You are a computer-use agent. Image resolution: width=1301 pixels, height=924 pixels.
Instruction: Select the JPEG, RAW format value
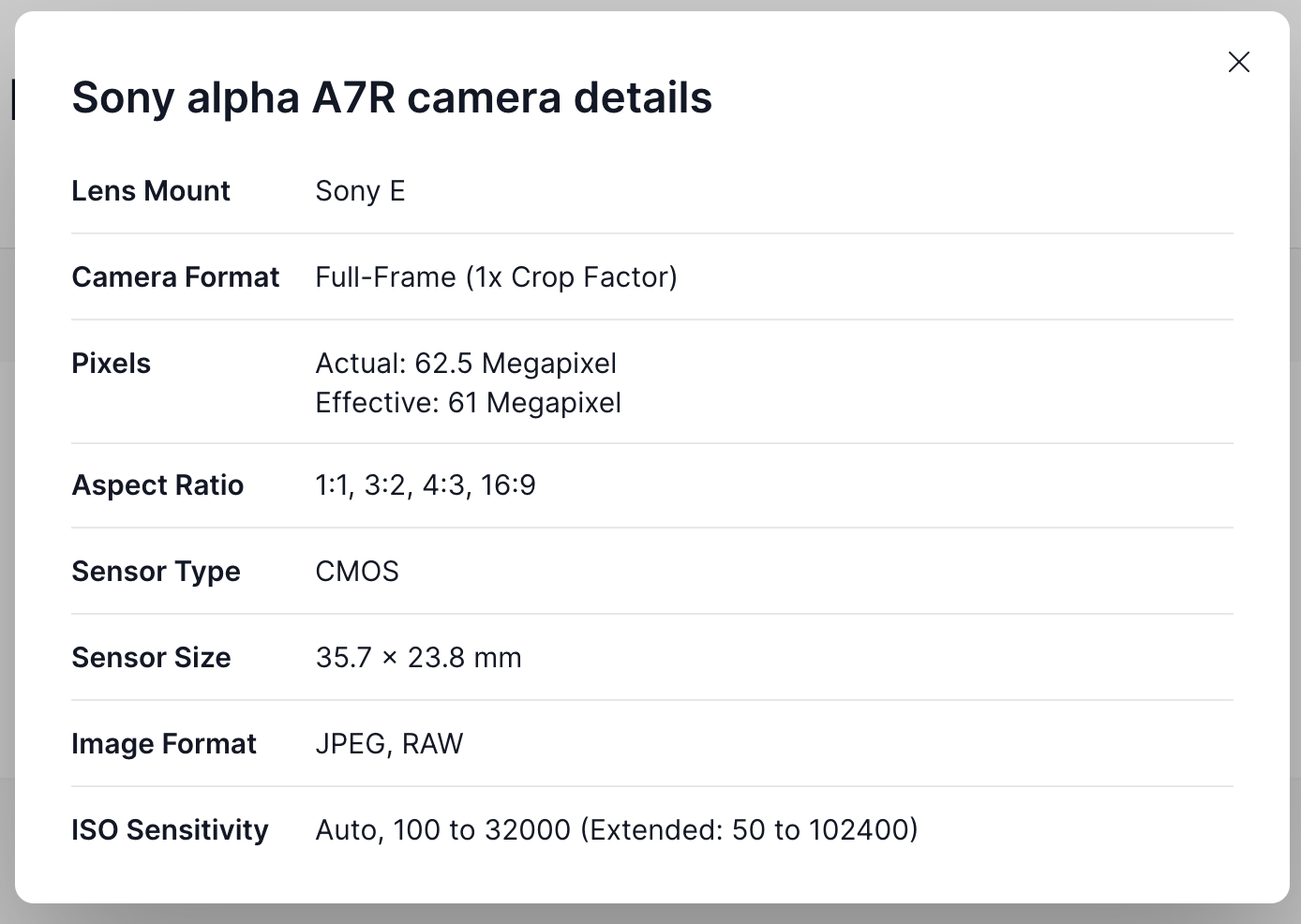pyautogui.click(x=389, y=744)
